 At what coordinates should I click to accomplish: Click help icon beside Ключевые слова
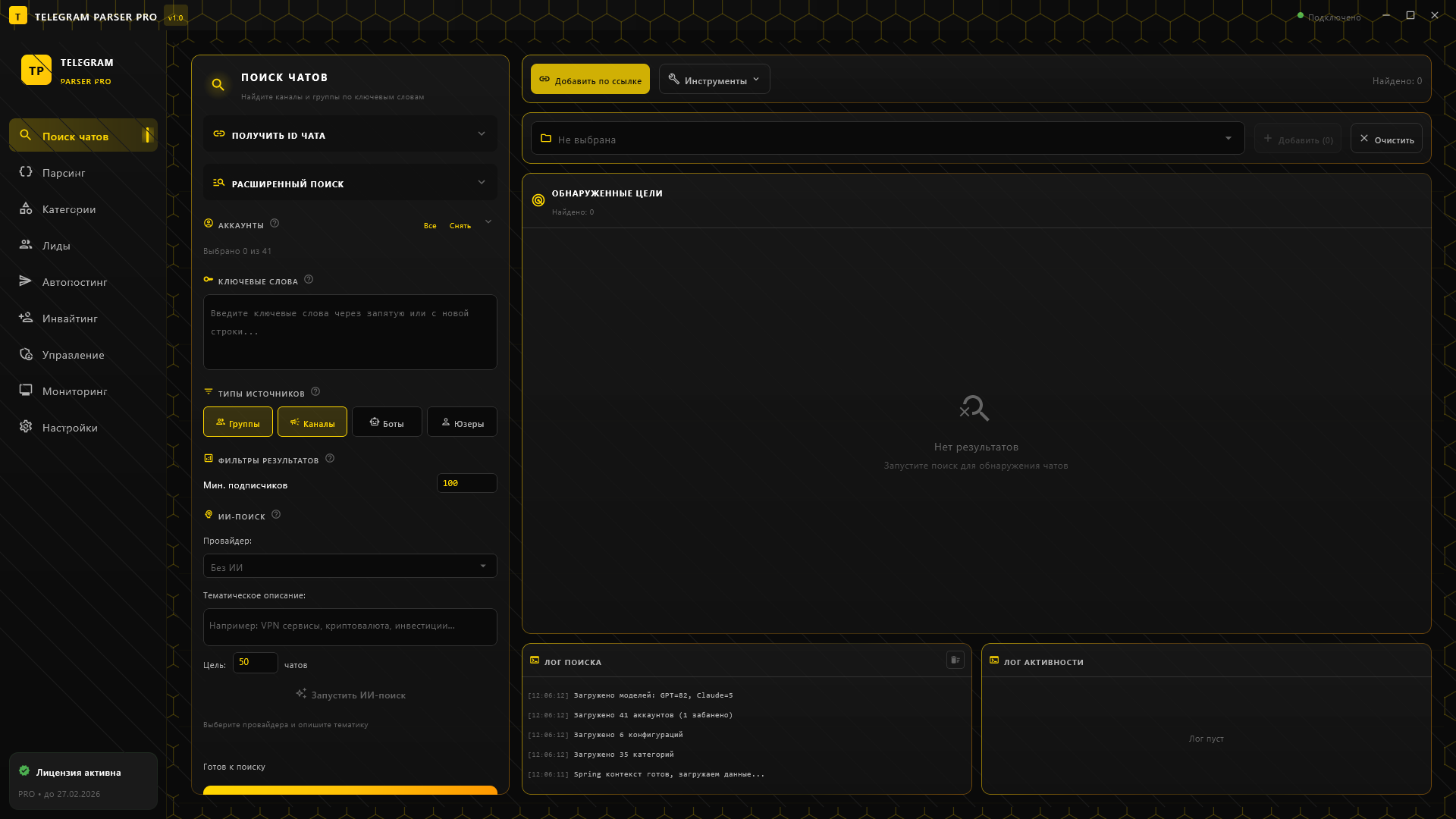click(x=309, y=279)
